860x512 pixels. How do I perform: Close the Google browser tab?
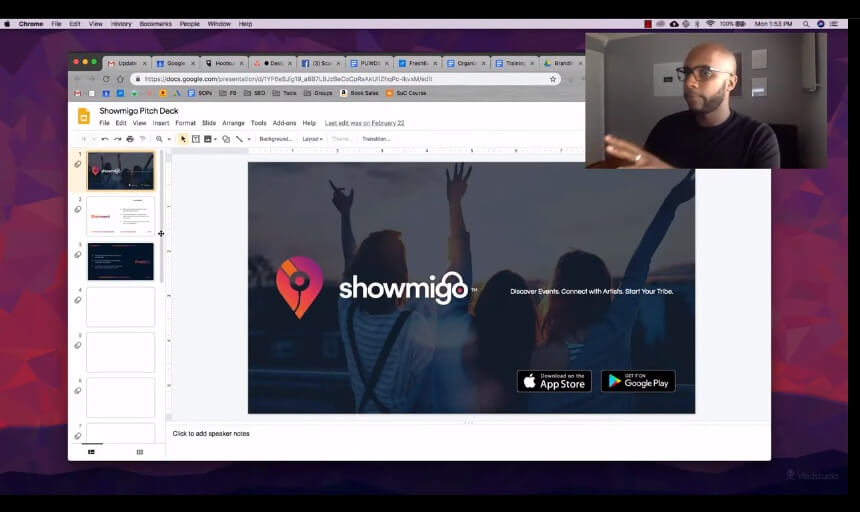pos(193,64)
